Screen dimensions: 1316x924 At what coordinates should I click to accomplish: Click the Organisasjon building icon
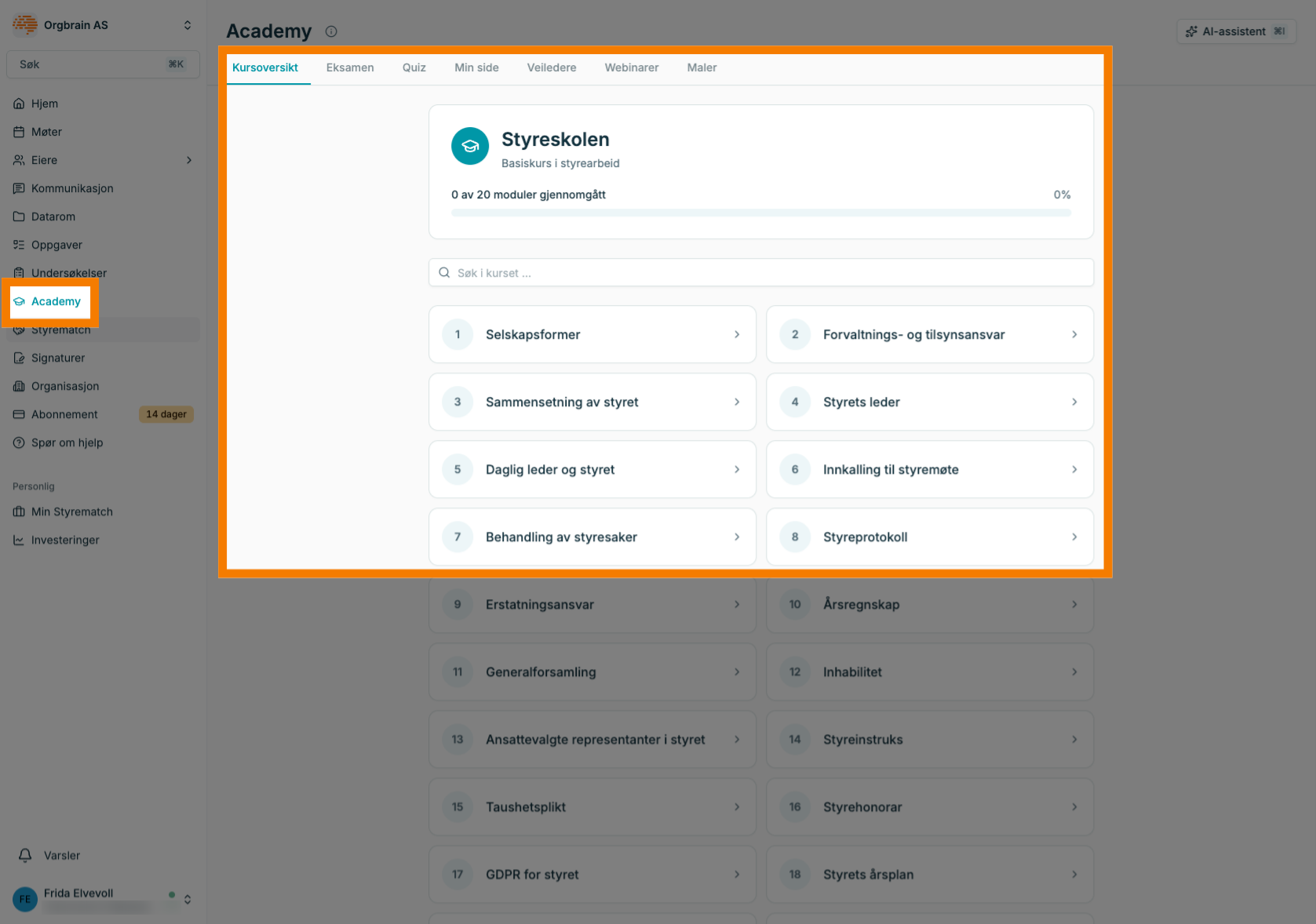[19, 386]
